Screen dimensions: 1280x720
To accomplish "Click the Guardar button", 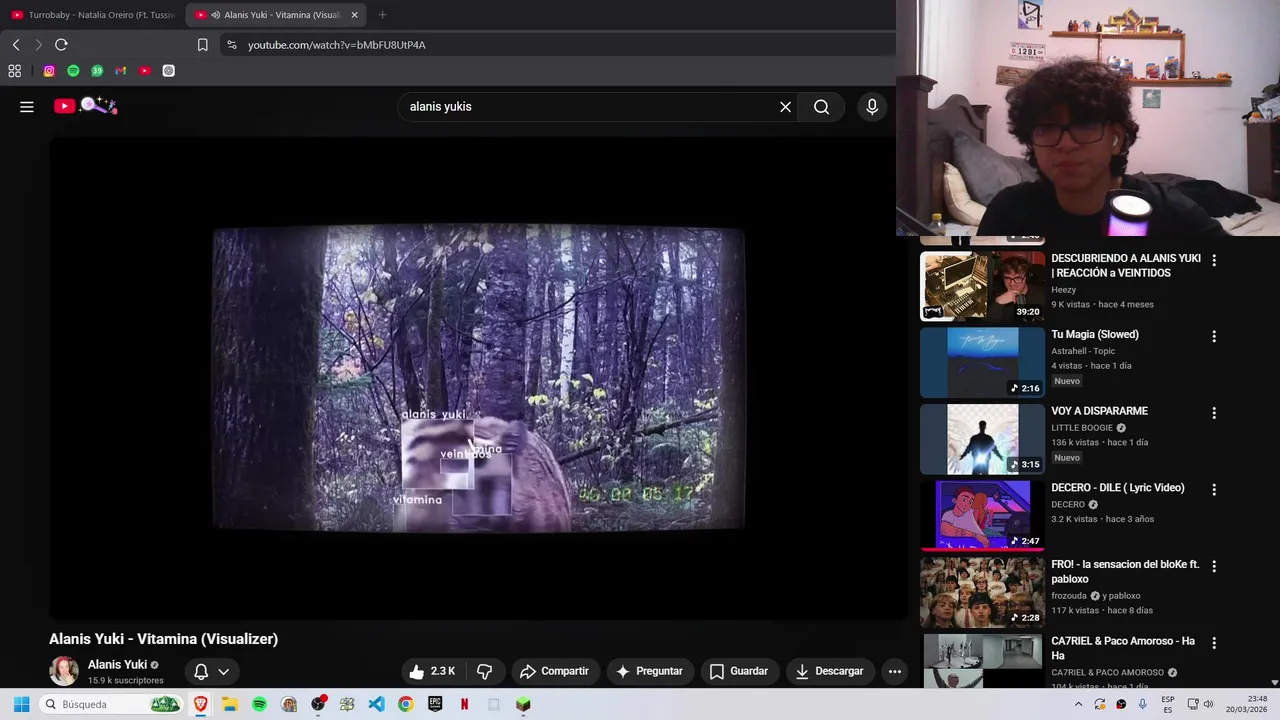I will 738,671.
